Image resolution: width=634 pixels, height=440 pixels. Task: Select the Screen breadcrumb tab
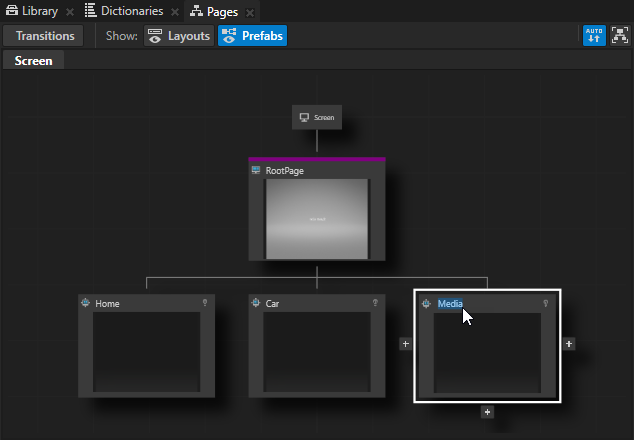click(33, 61)
